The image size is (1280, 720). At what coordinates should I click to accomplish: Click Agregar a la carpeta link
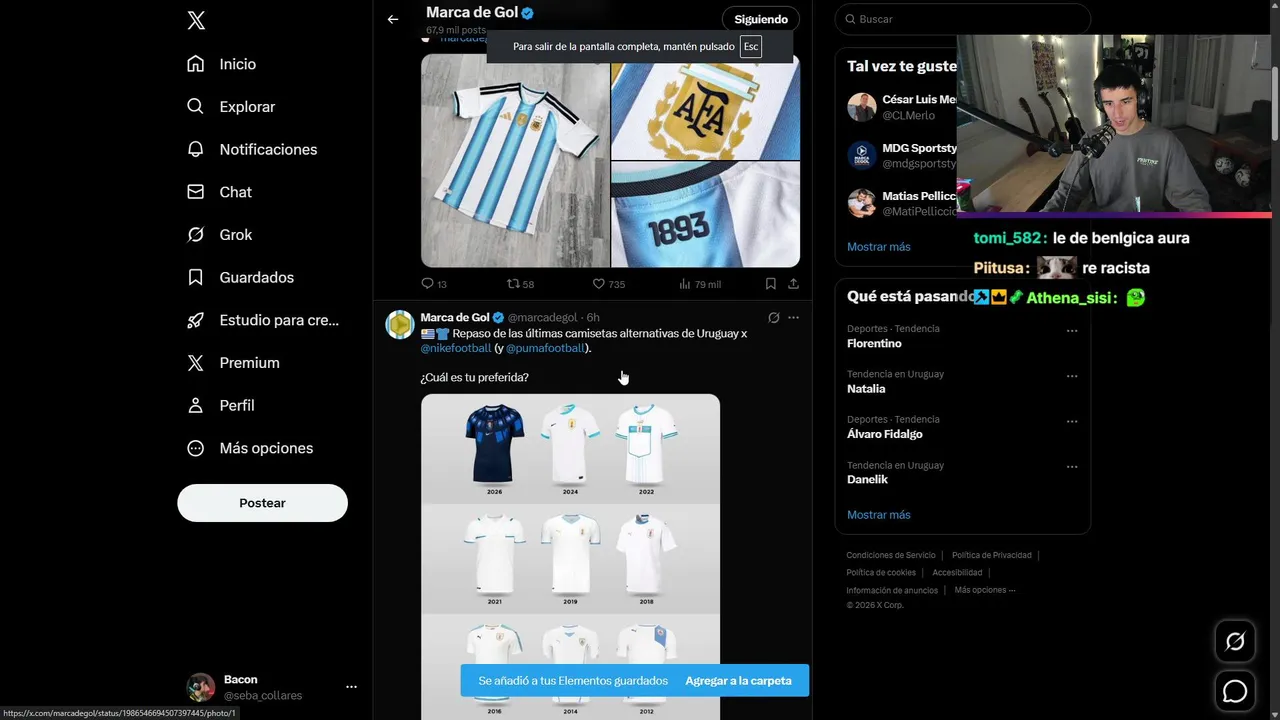(738, 681)
